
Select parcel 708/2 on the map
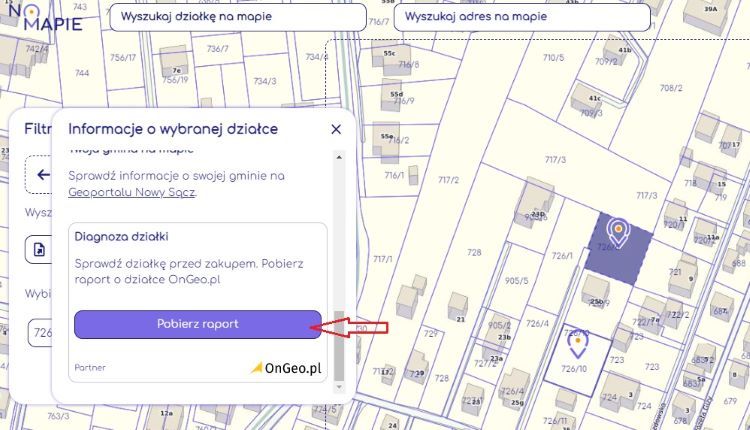[671, 88]
